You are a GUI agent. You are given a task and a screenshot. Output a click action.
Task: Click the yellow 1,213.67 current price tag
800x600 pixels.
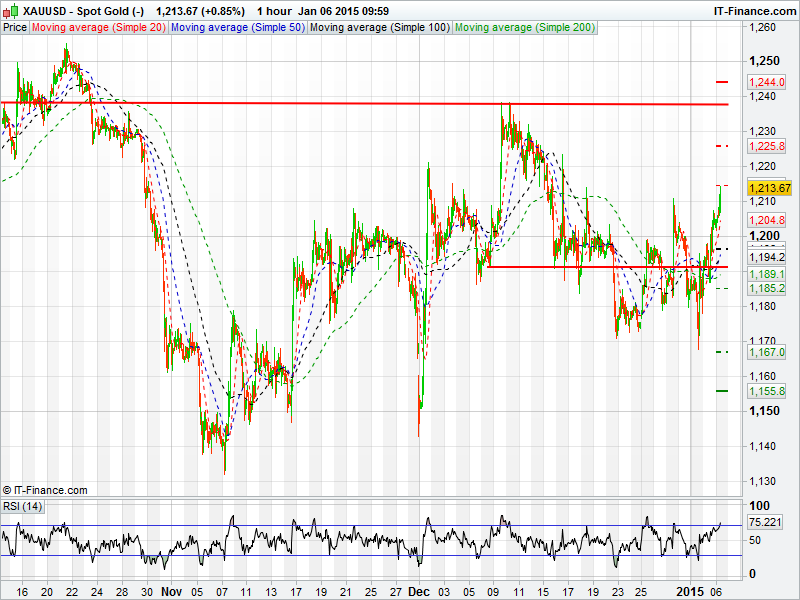click(x=770, y=188)
